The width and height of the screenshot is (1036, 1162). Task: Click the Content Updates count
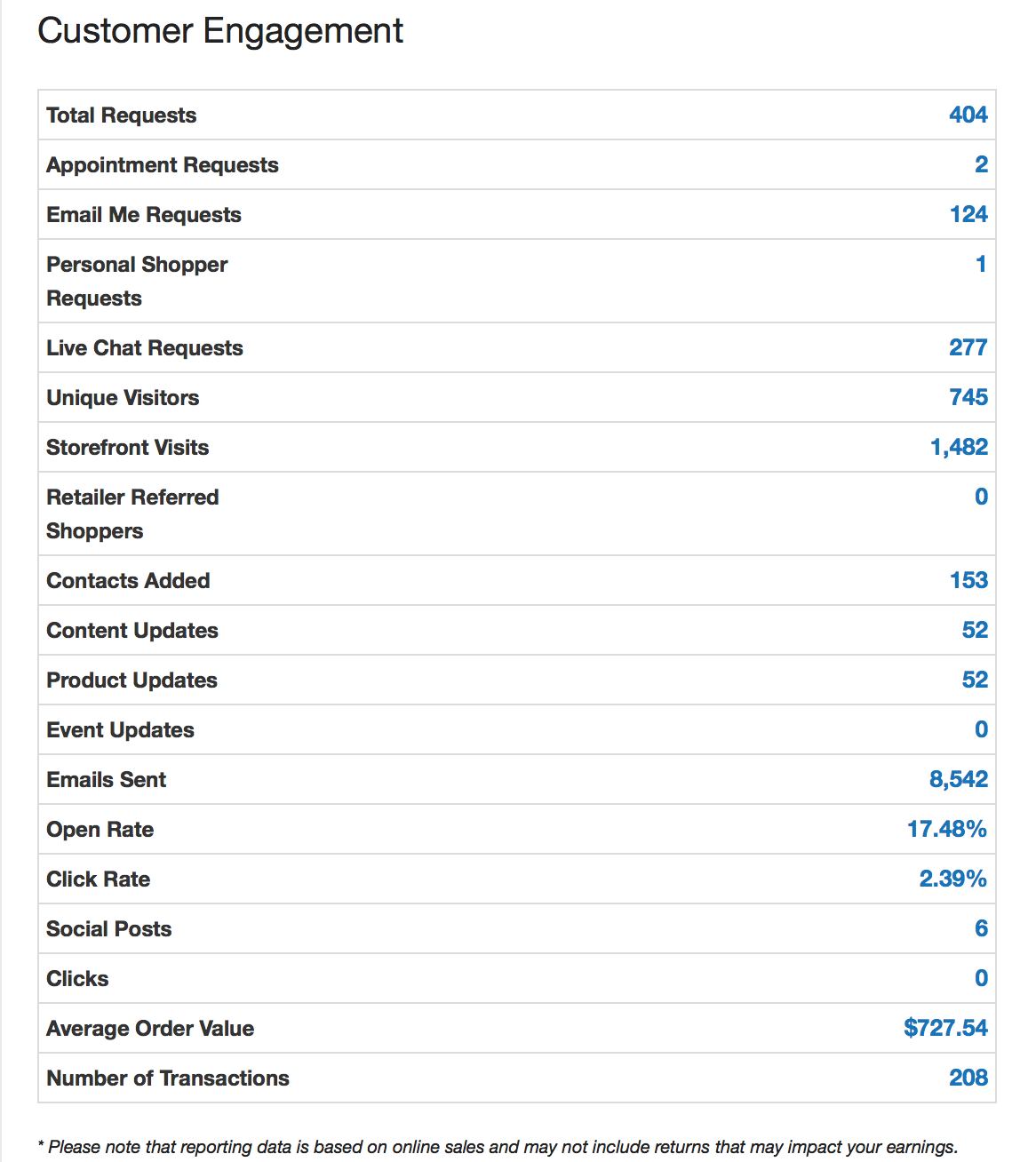[975, 630]
